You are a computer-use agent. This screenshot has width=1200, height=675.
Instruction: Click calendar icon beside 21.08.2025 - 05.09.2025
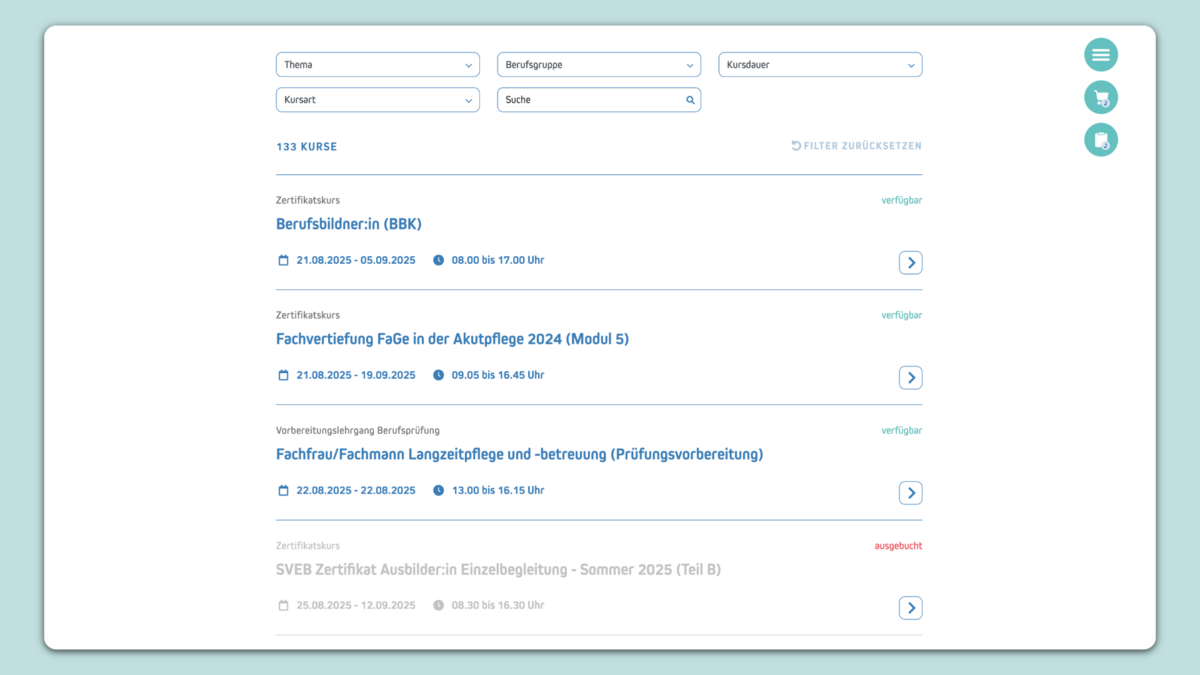(283, 260)
